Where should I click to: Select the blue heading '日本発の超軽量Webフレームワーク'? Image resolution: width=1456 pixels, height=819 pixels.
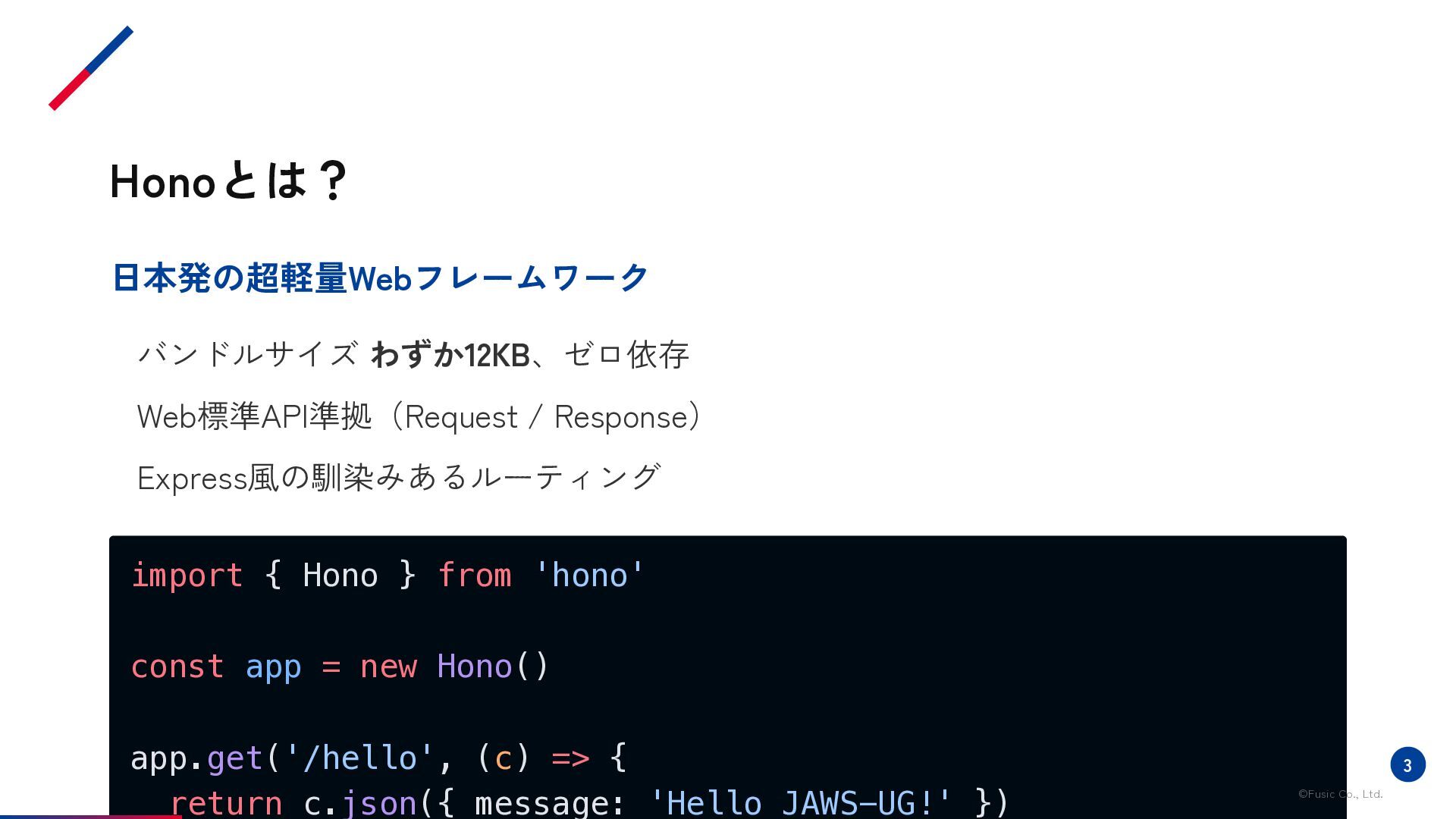(380, 278)
